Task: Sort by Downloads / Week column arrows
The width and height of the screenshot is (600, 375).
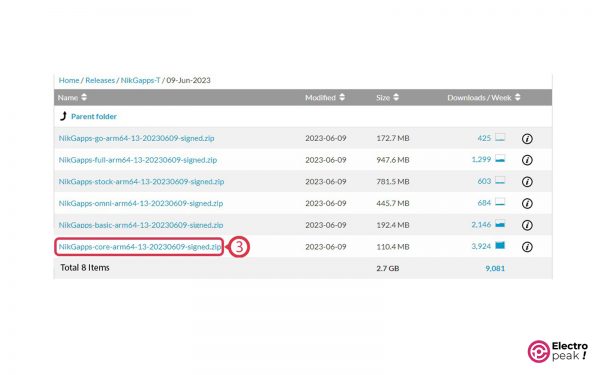Action: tap(517, 97)
